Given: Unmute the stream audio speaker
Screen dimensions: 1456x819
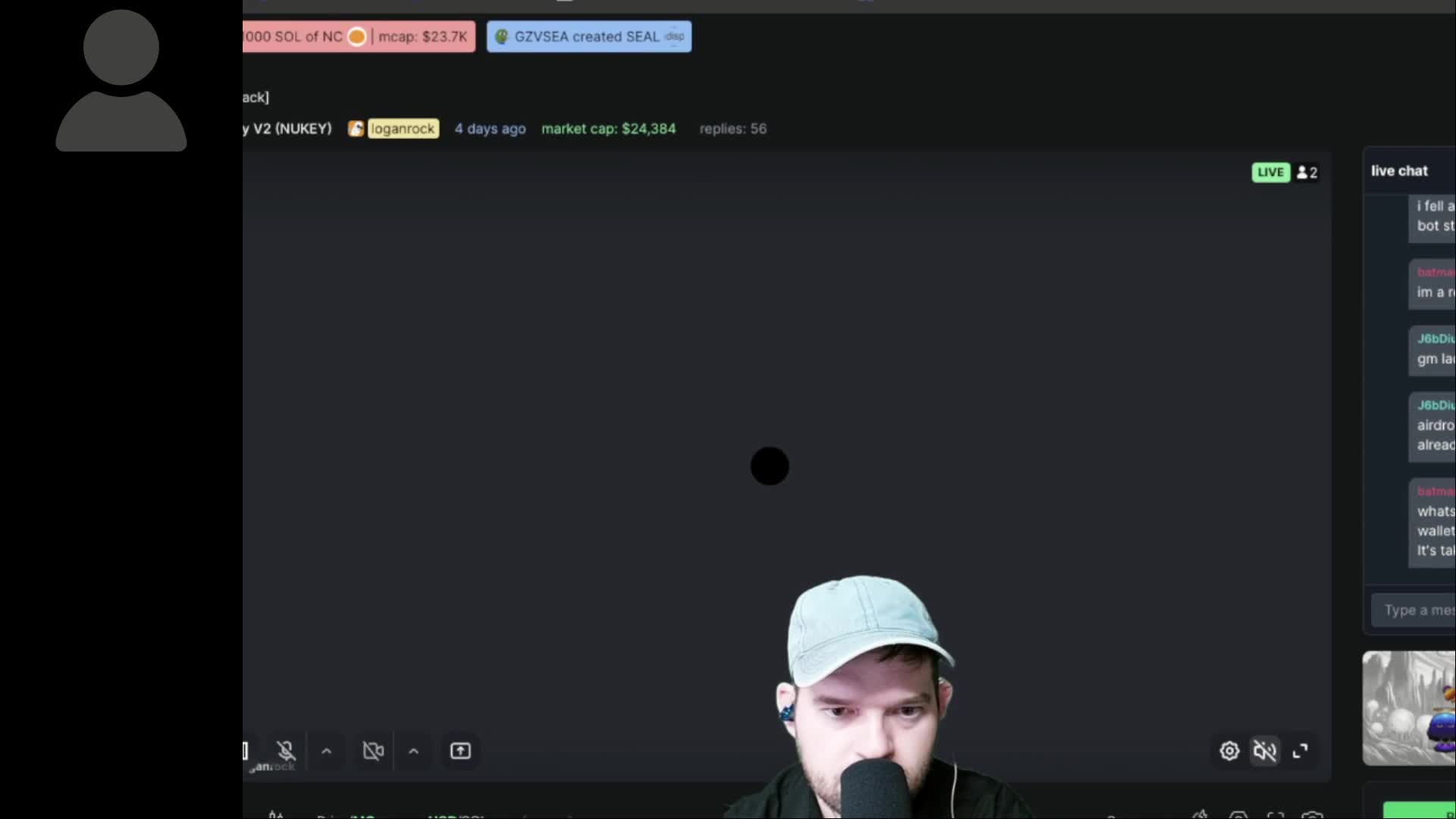Looking at the screenshot, I should tap(1265, 751).
